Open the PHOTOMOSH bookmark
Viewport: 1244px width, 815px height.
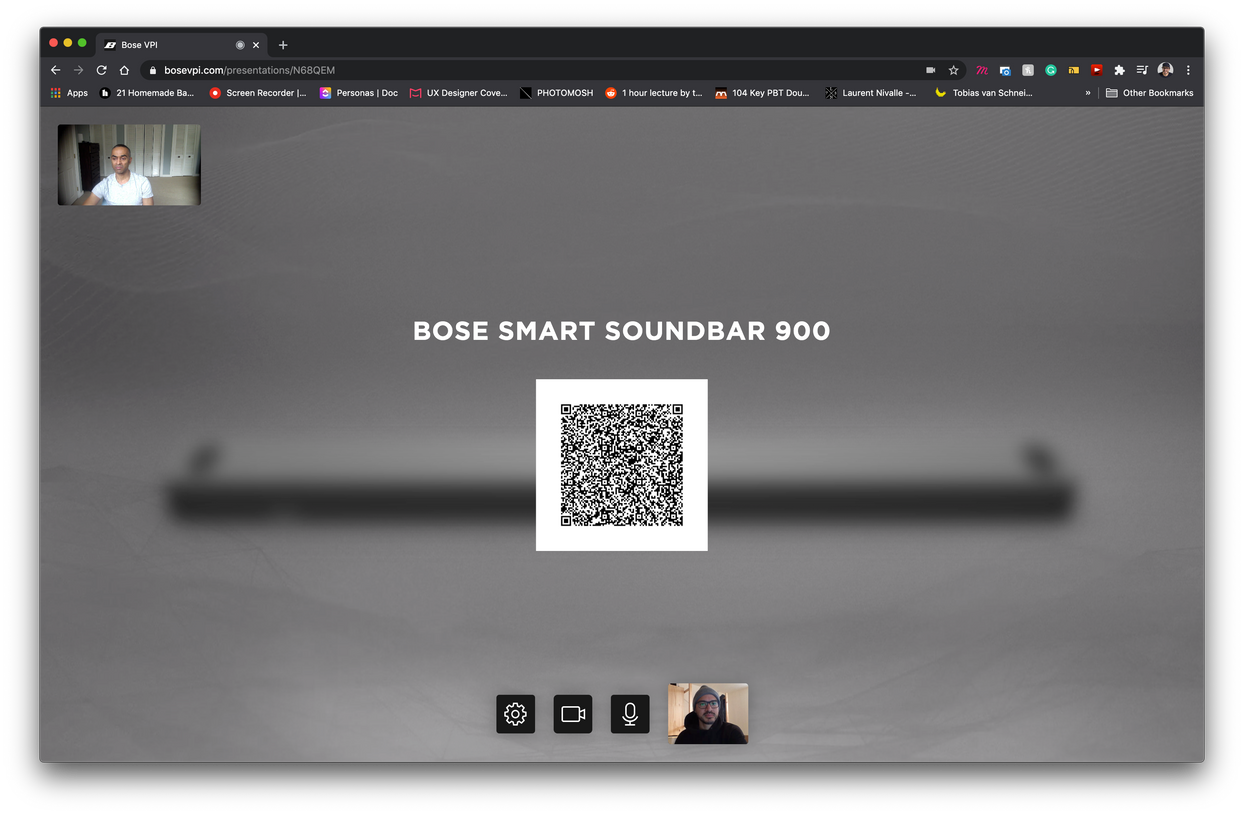[x=556, y=93]
